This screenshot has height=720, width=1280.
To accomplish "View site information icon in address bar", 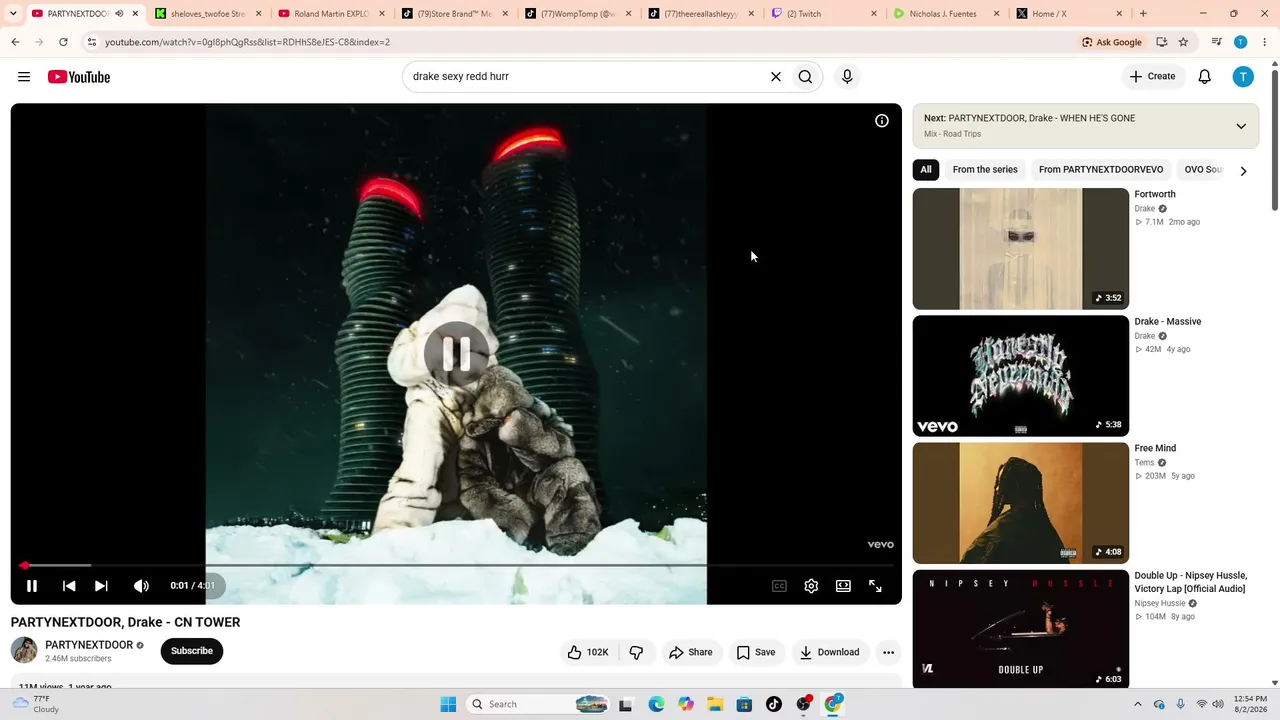I will (91, 42).
